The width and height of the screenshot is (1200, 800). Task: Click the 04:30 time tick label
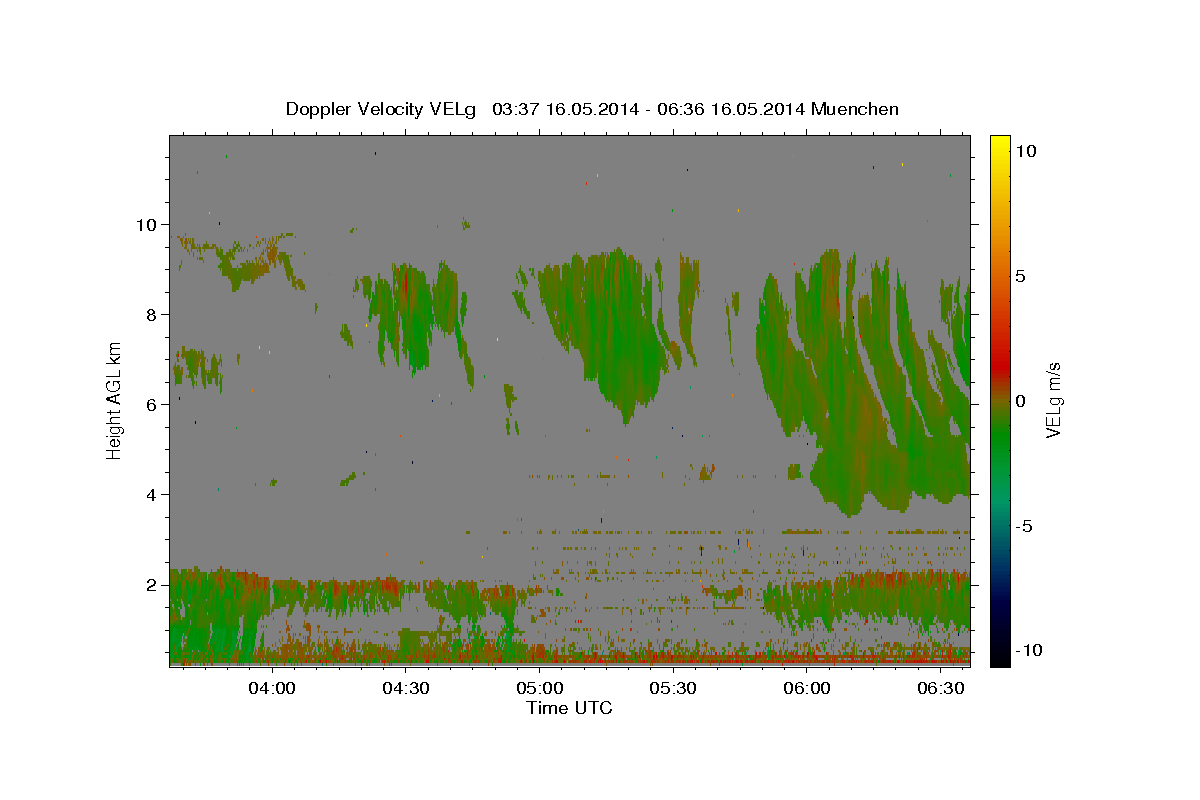click(405, 688)
